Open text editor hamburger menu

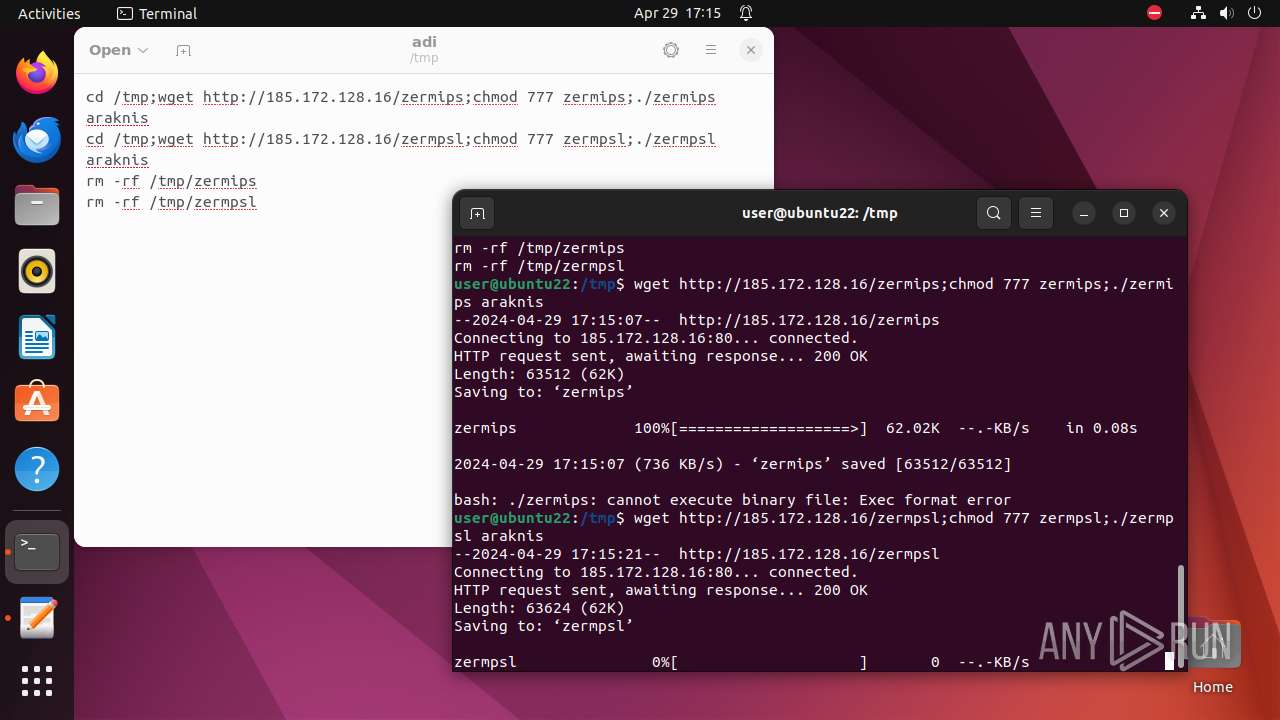click(x=711, y=50)
